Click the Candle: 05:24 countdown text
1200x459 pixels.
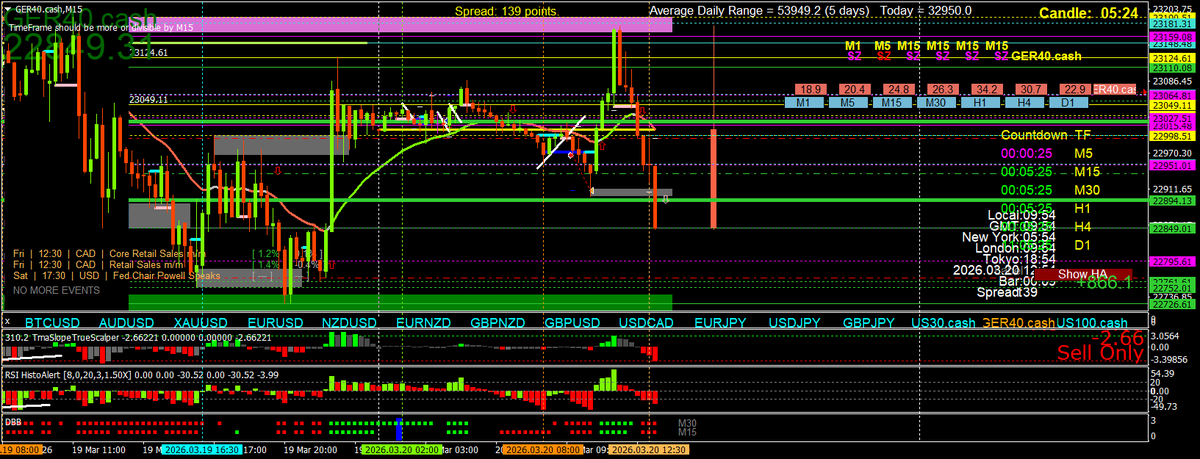click(x=1088, y=13)
